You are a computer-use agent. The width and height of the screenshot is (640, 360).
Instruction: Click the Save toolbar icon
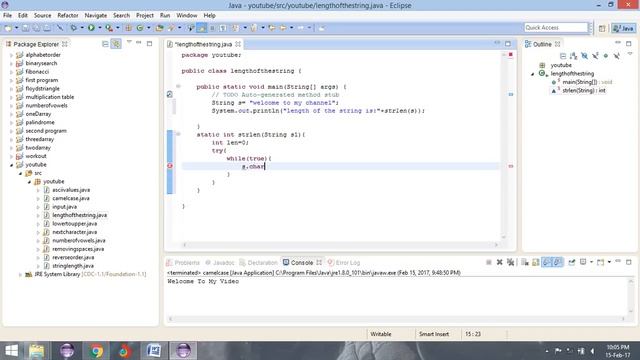click(25, 28)
